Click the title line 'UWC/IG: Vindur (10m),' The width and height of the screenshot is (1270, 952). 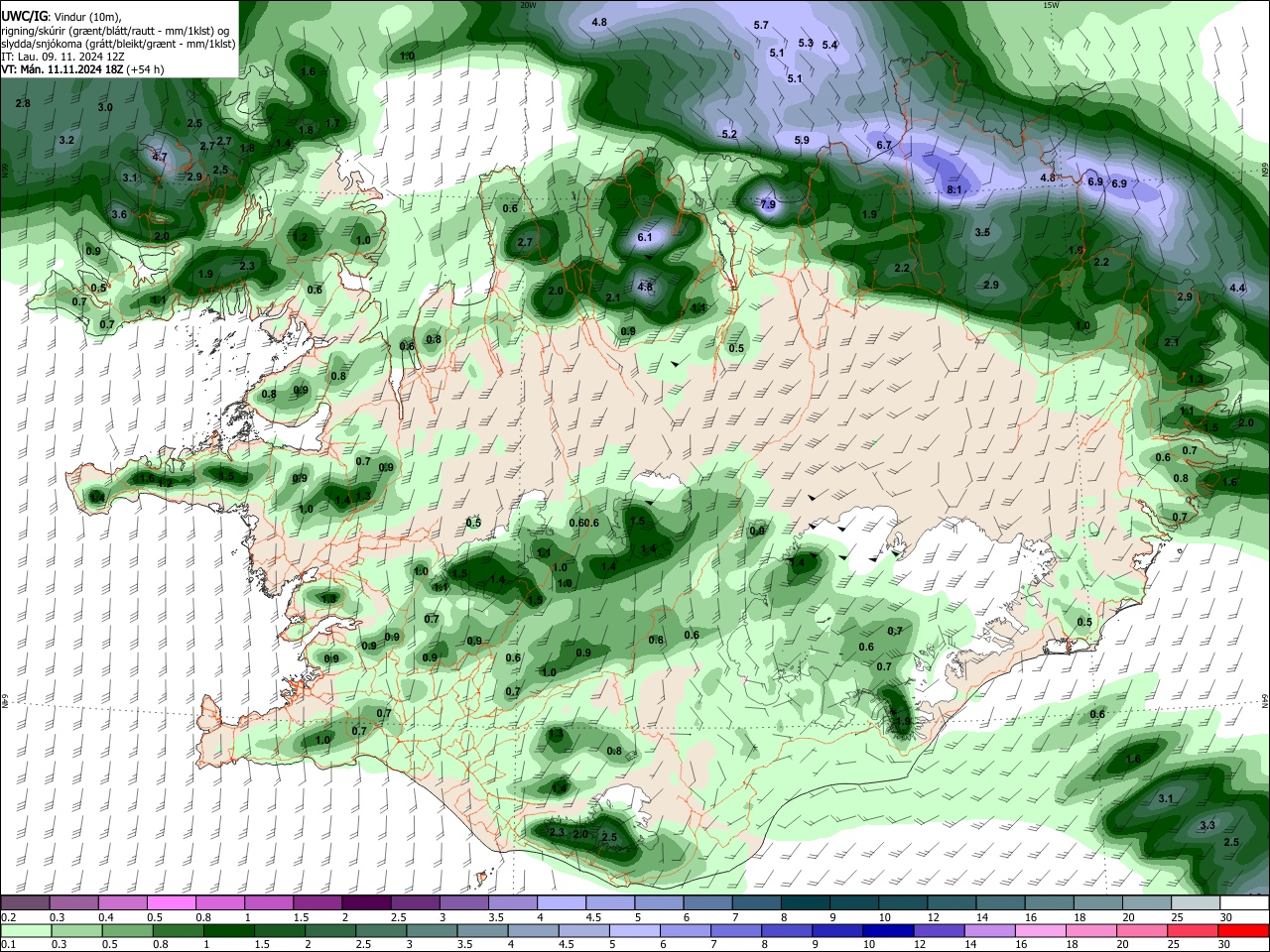[x=62, y=17]
